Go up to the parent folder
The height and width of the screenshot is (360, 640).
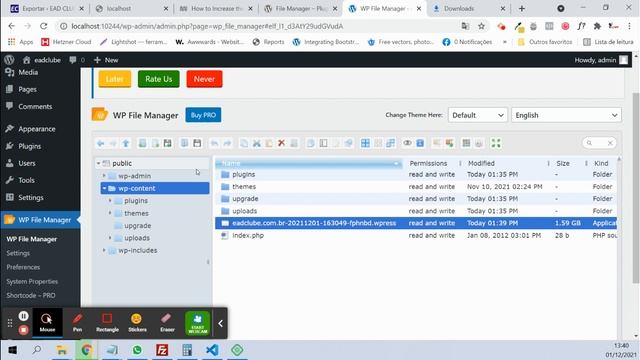point(126,143)
